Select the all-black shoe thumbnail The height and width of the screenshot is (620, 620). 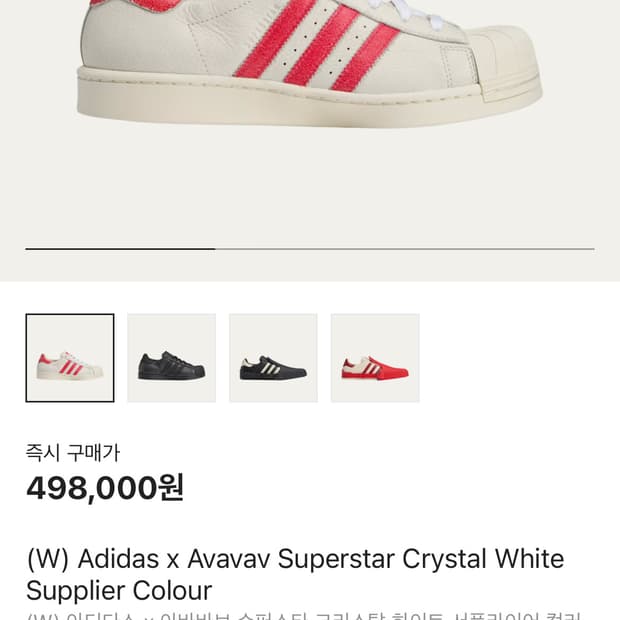(171, 358)
